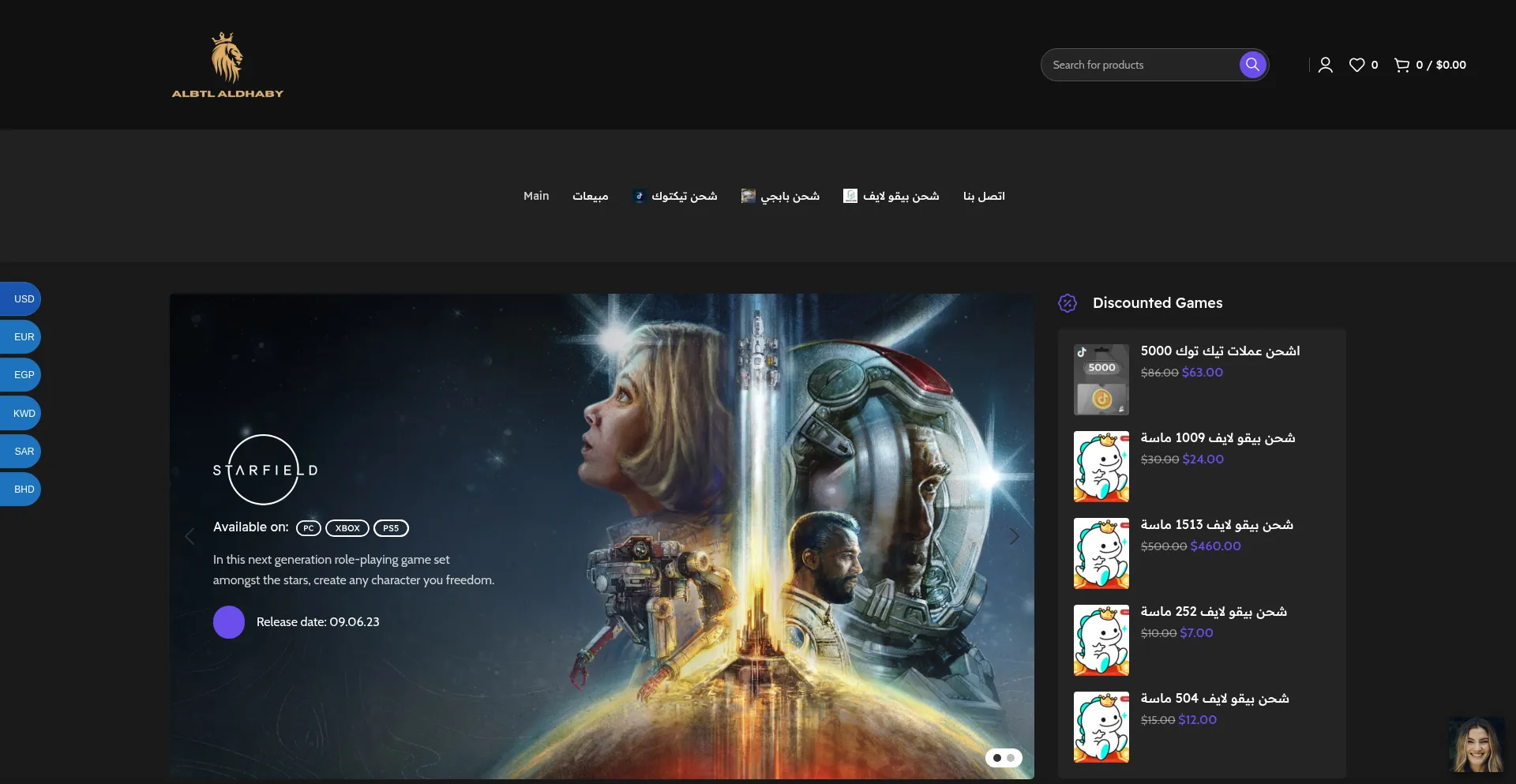This screenshot has height=784, width=1516.
Task: Switch currency to BHD
Action: tap(21, 490)
